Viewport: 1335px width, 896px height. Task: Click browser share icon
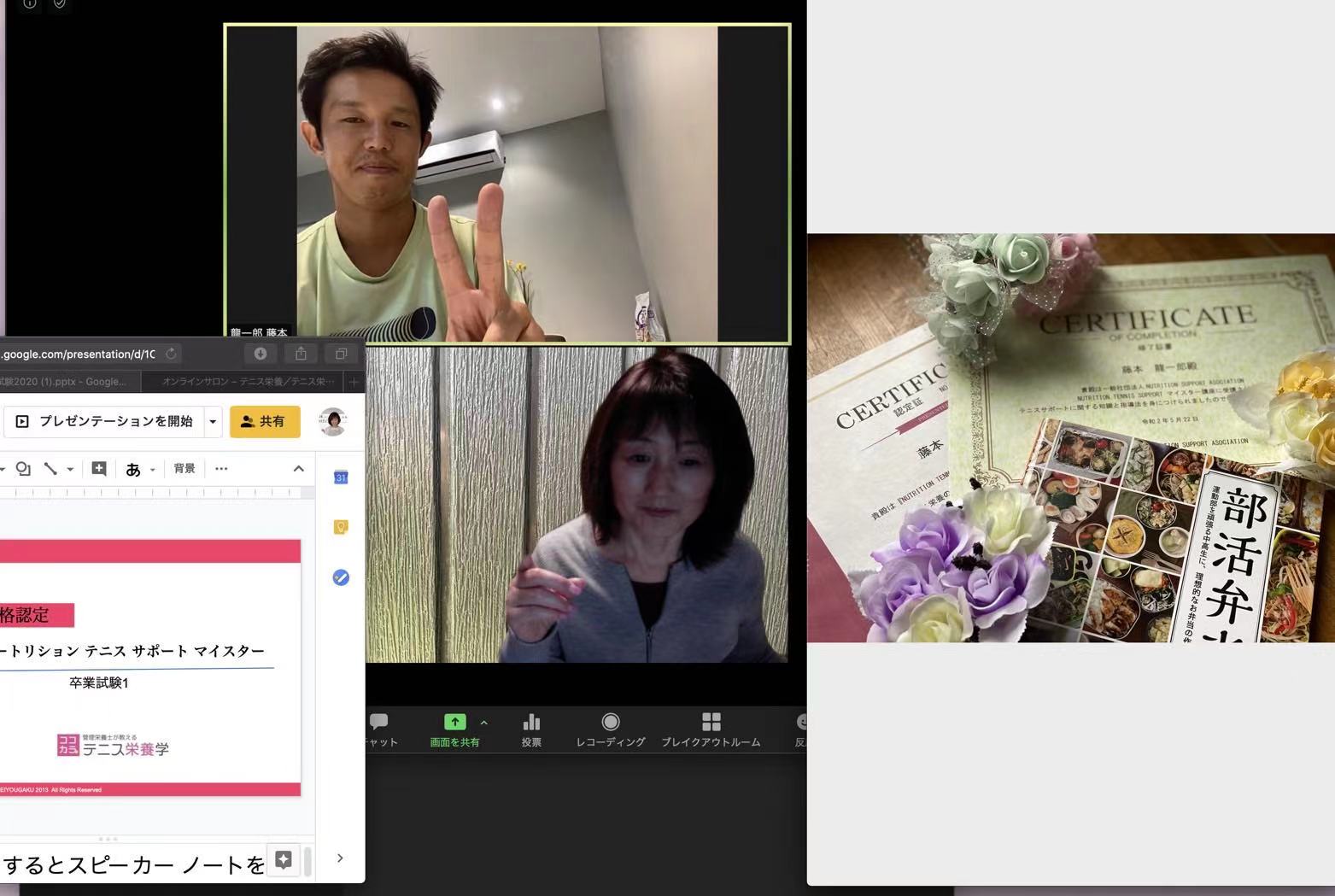pos(301,354)
